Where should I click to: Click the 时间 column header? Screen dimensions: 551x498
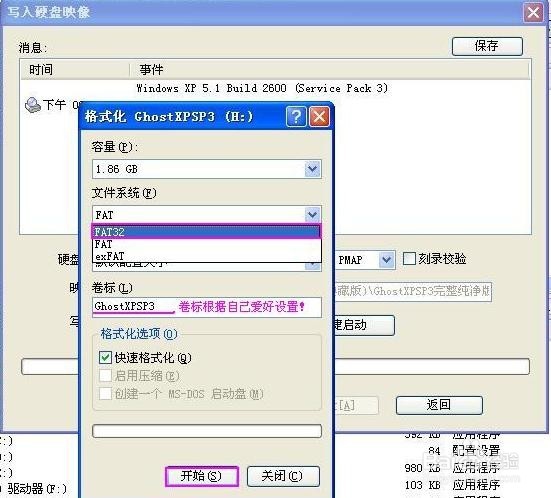pyautogui.click(x=75, y=70)
